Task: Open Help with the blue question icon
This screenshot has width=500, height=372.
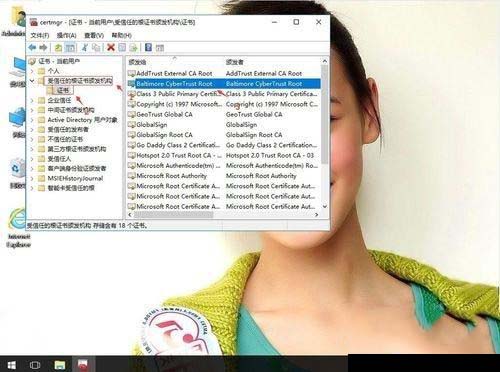Action: point(148,48)
